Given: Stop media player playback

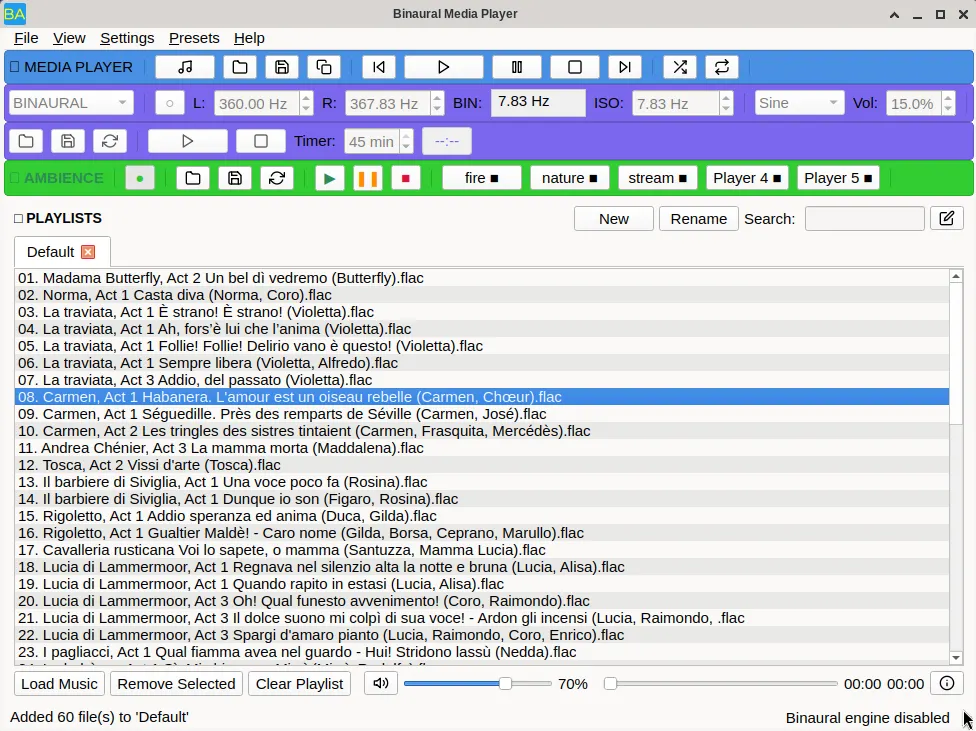Looking at the screenshot, I should click(x=575, y=67).
